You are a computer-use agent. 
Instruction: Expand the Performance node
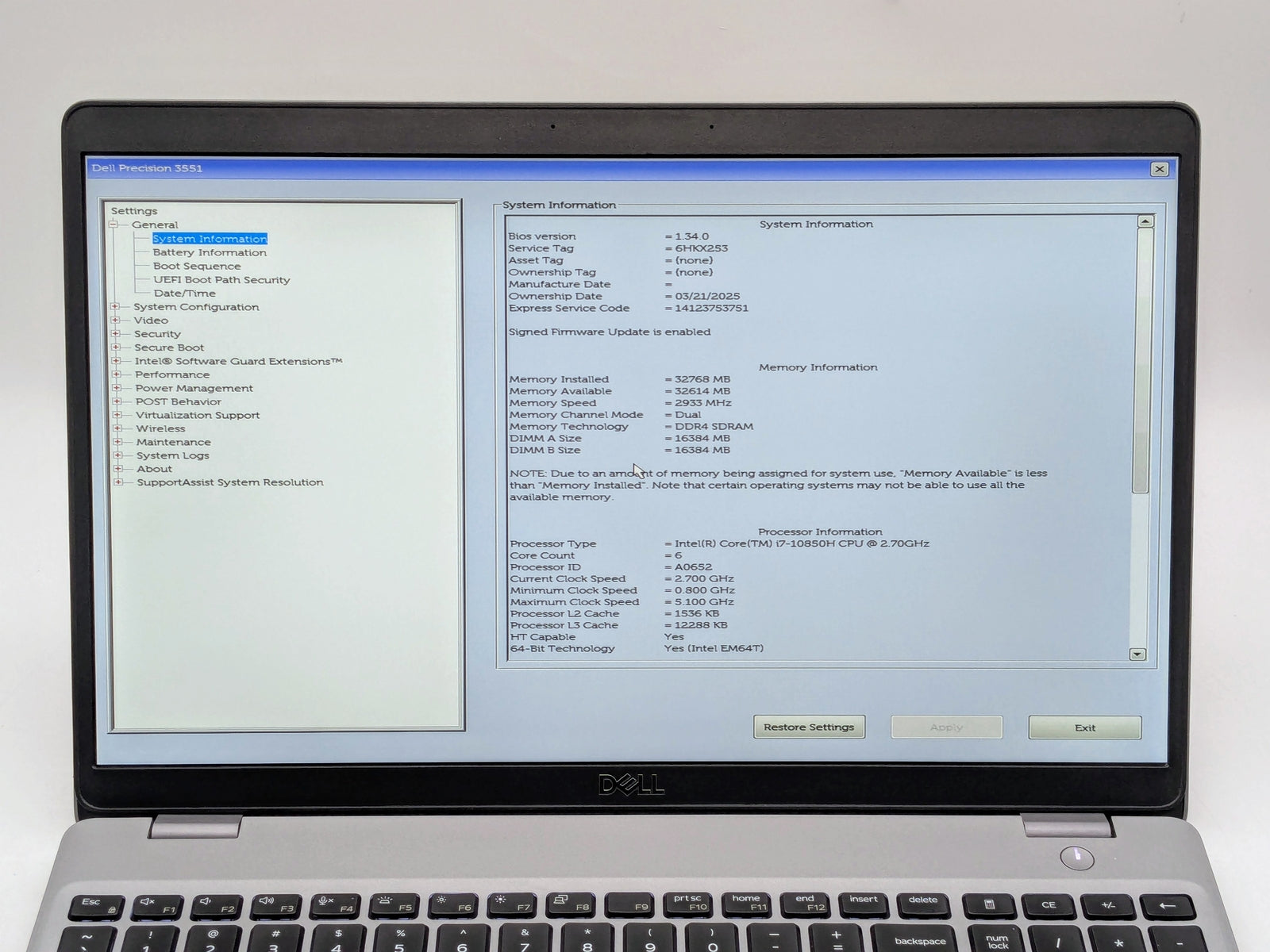tap(117, 374)
